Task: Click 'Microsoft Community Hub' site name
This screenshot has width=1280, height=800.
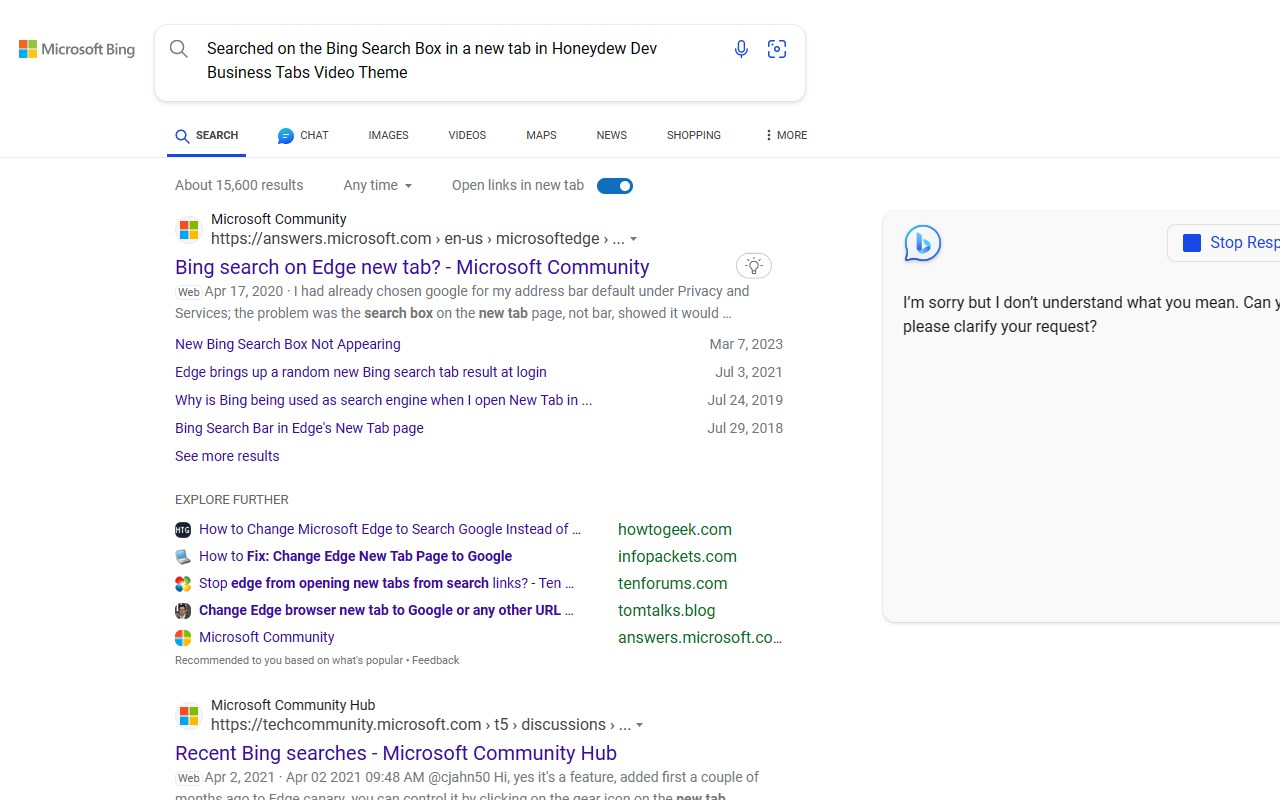Action: [293, 705]
